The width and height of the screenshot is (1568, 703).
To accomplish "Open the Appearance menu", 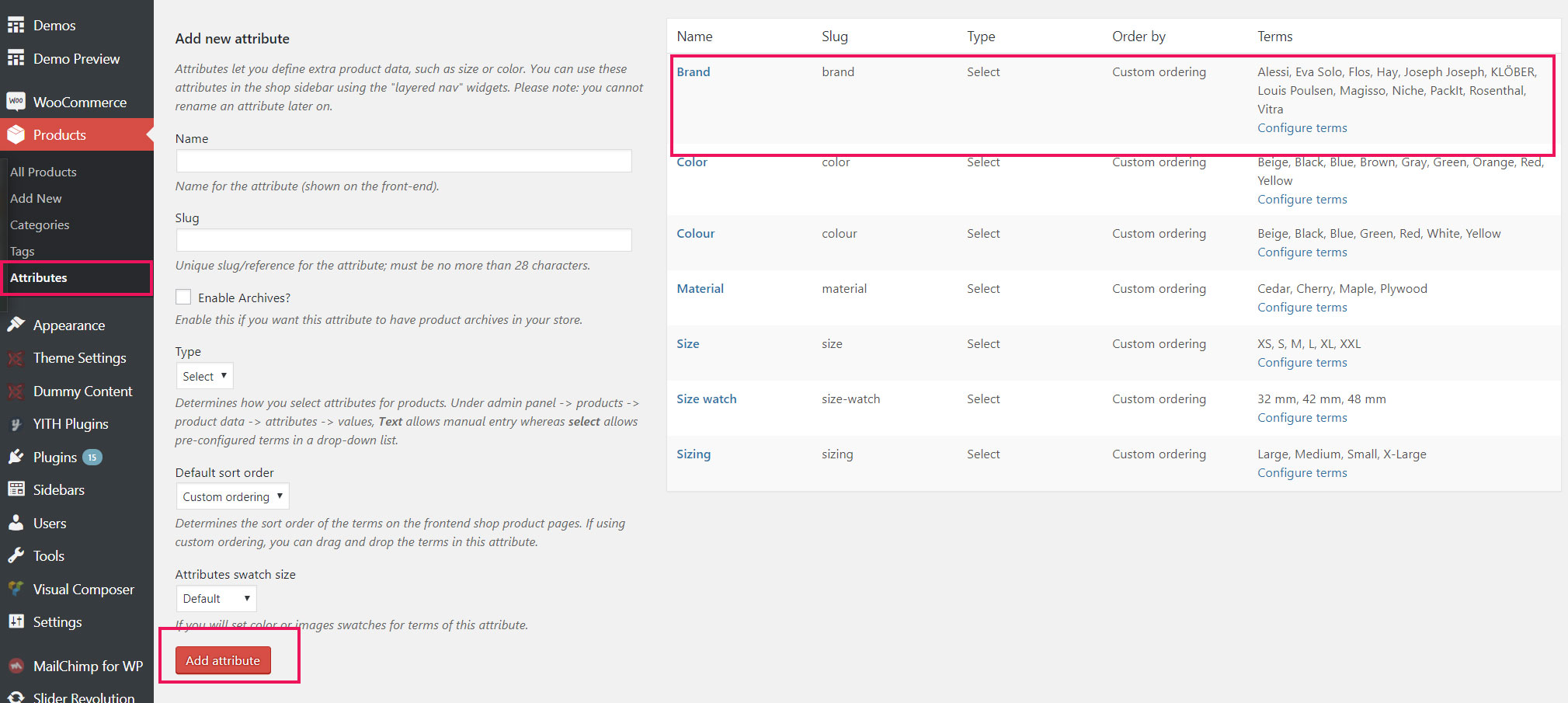I will click(69, 325).
